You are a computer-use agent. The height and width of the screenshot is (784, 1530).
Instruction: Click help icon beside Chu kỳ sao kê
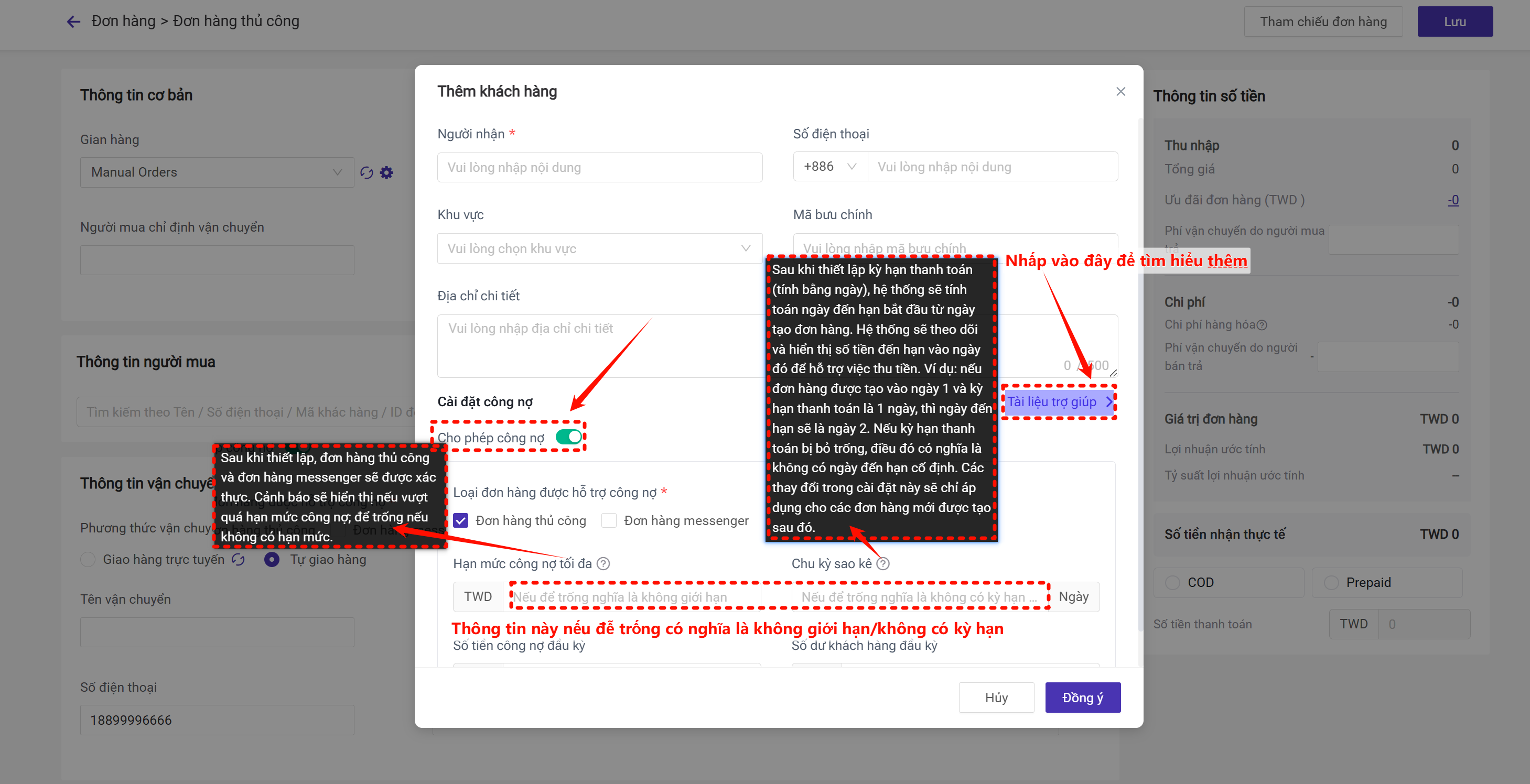[883, 563]
